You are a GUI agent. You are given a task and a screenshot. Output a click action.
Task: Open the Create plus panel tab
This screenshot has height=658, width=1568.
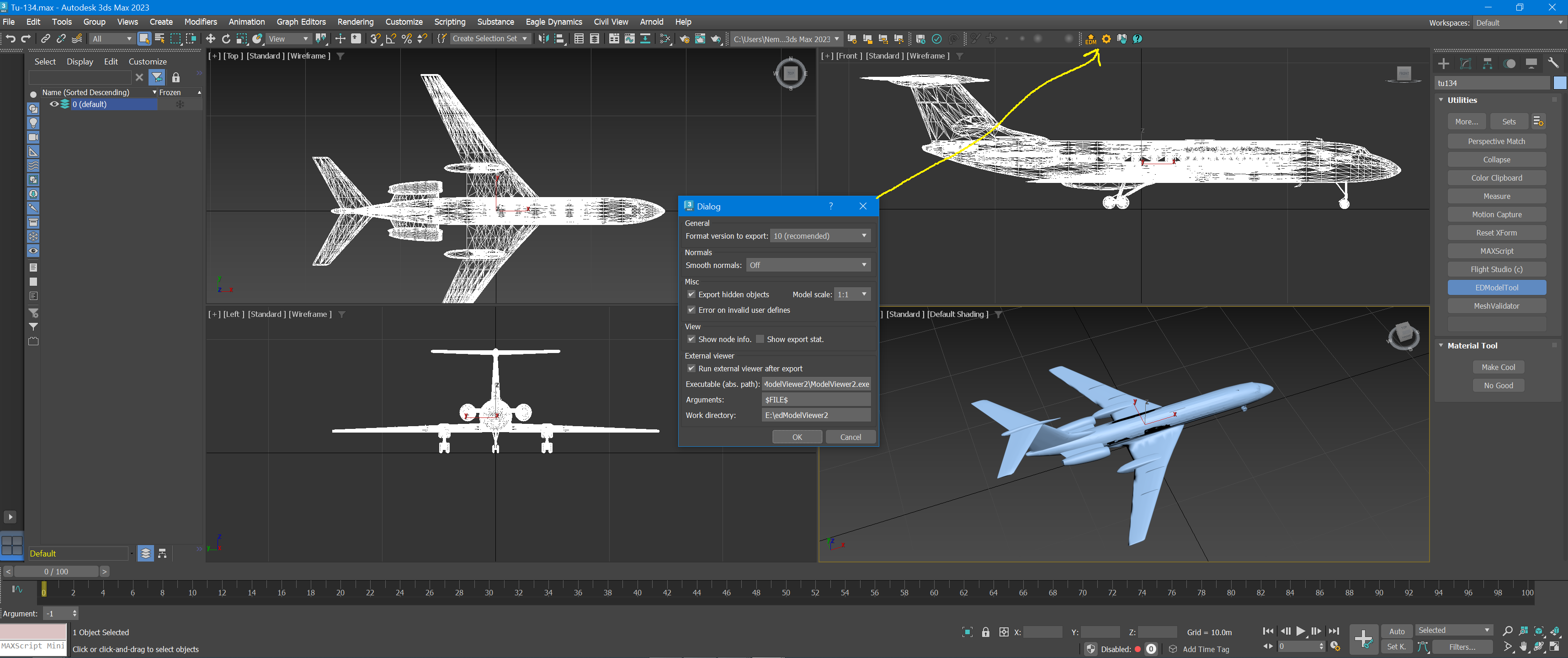[x=1443, y=64]
